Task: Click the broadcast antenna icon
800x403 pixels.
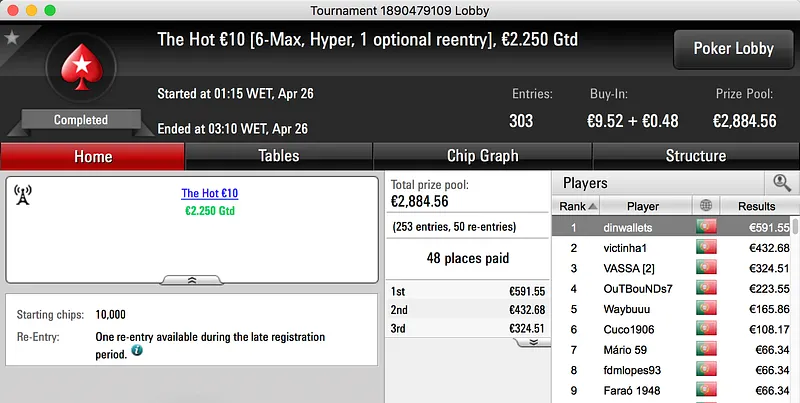Action: tap(23, 194)
